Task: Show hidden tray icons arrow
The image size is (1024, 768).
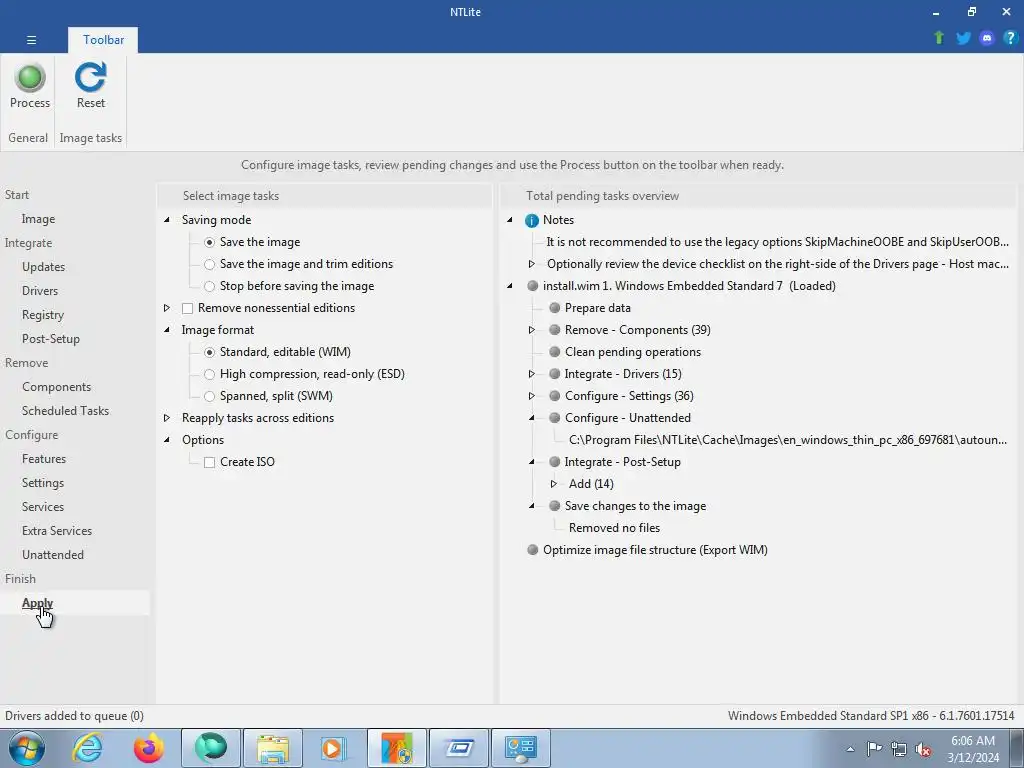Action: (x=850, y=749)
